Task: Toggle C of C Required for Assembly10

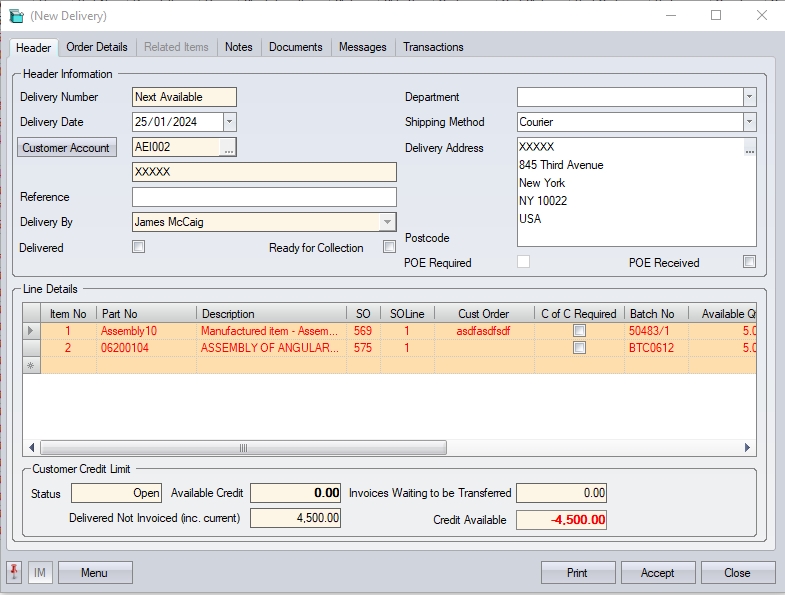Action: (579, 331)
